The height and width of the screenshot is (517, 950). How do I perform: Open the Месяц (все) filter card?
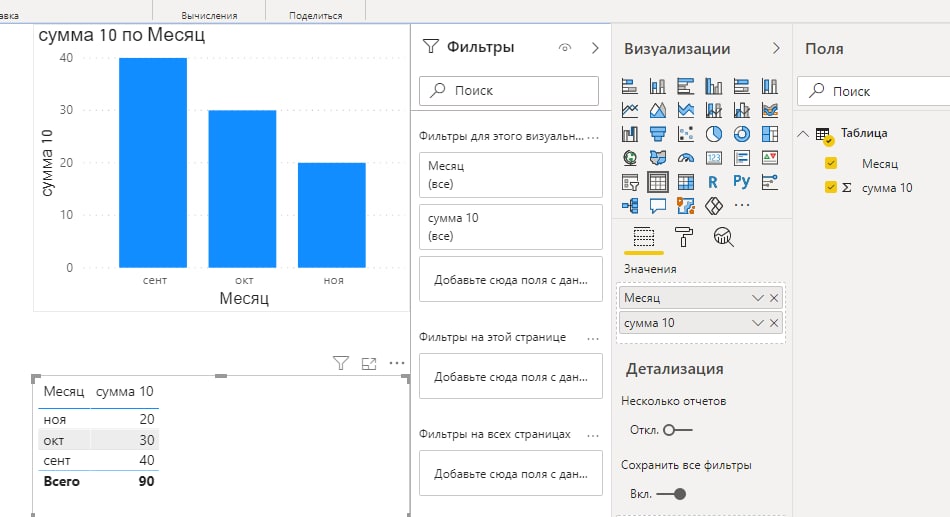[x=511, y=175]
